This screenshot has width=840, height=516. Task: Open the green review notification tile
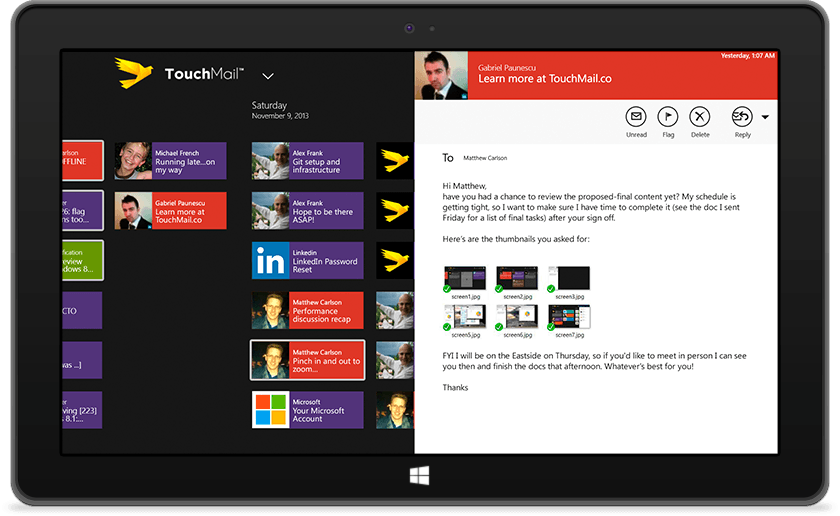coord(82,260)
